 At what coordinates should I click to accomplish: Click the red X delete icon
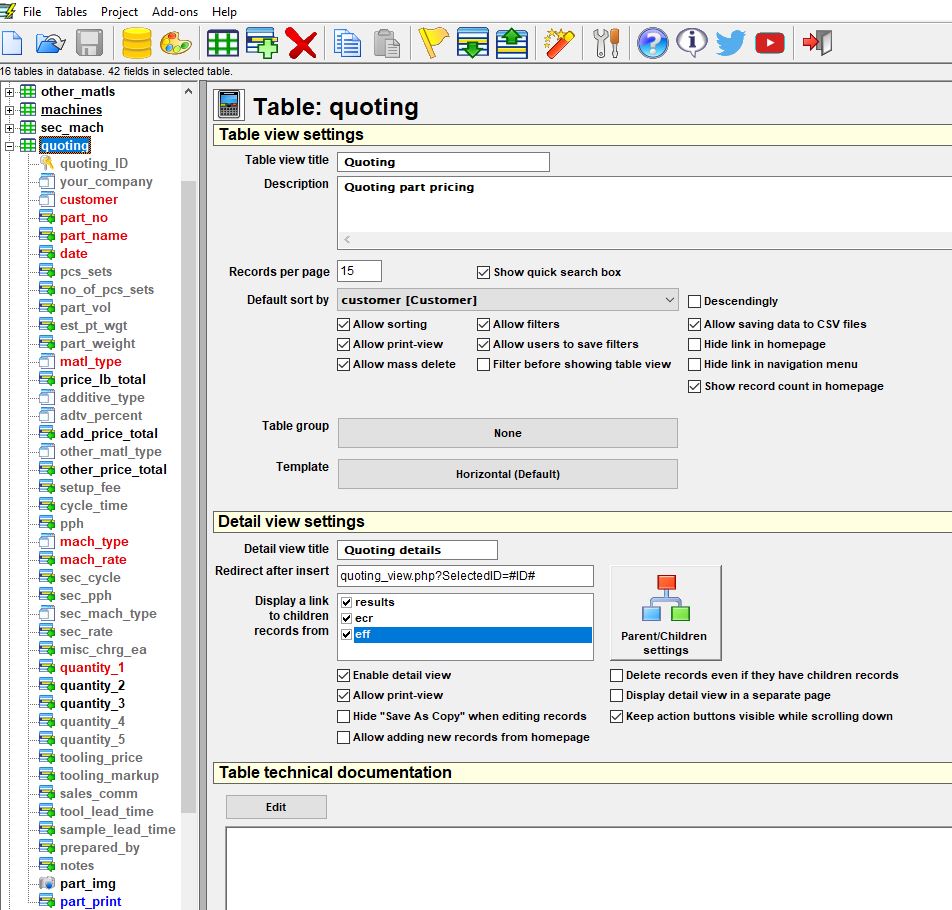tap(301, 43)
